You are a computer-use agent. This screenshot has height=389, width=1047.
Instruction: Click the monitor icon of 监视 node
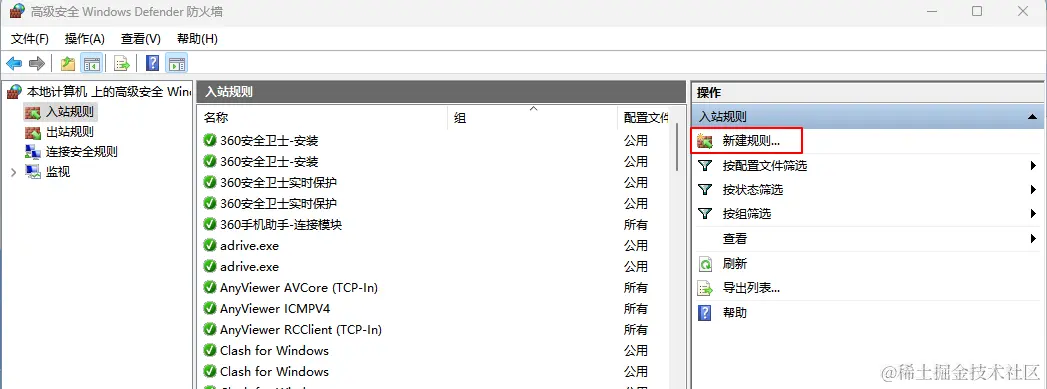pos(33,171)
